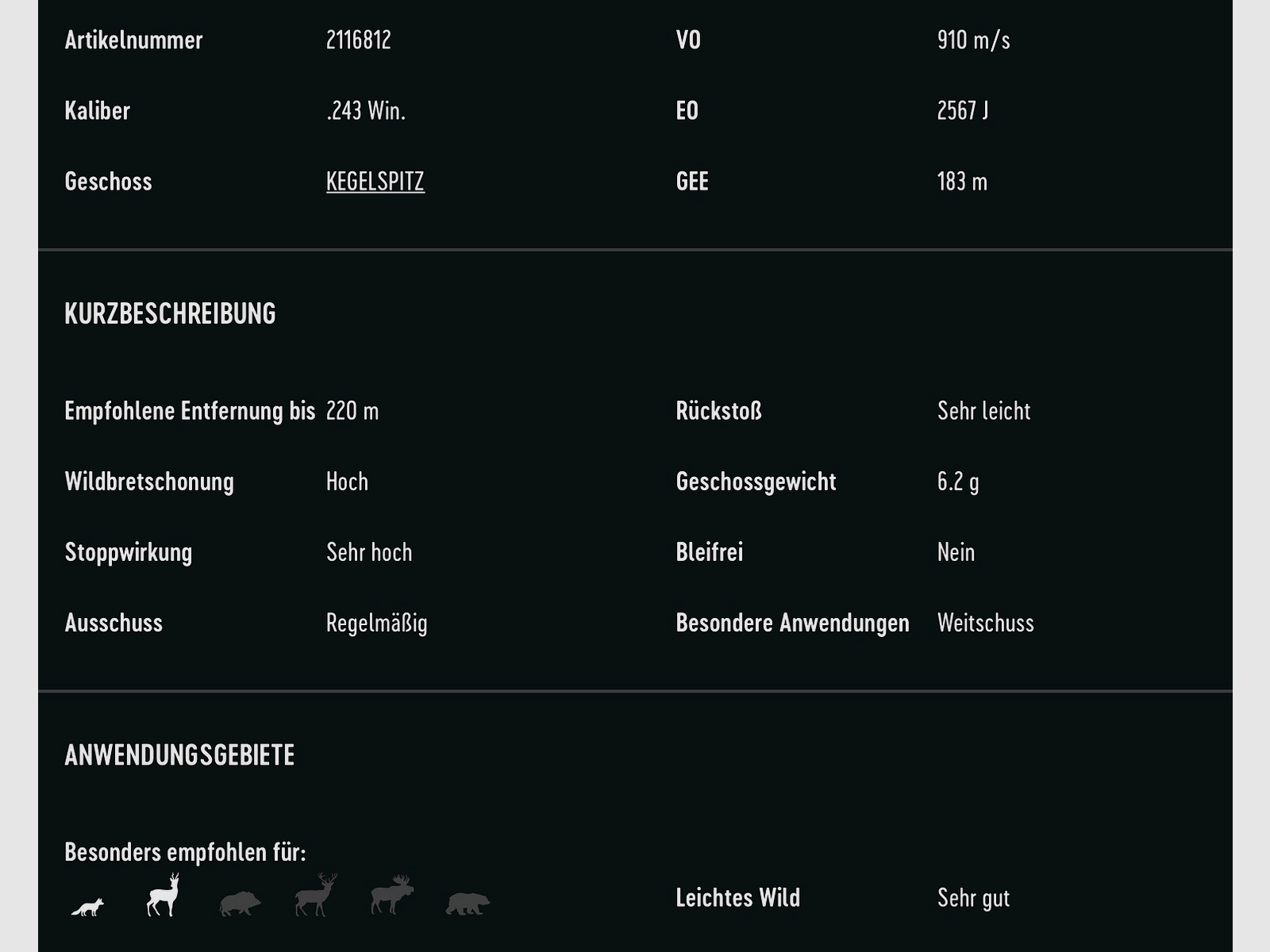The height and width of the screenshot is (952, 1270).
Task: Switch to the Kurzbeschreibung section header
Action: tap(169, 314)
